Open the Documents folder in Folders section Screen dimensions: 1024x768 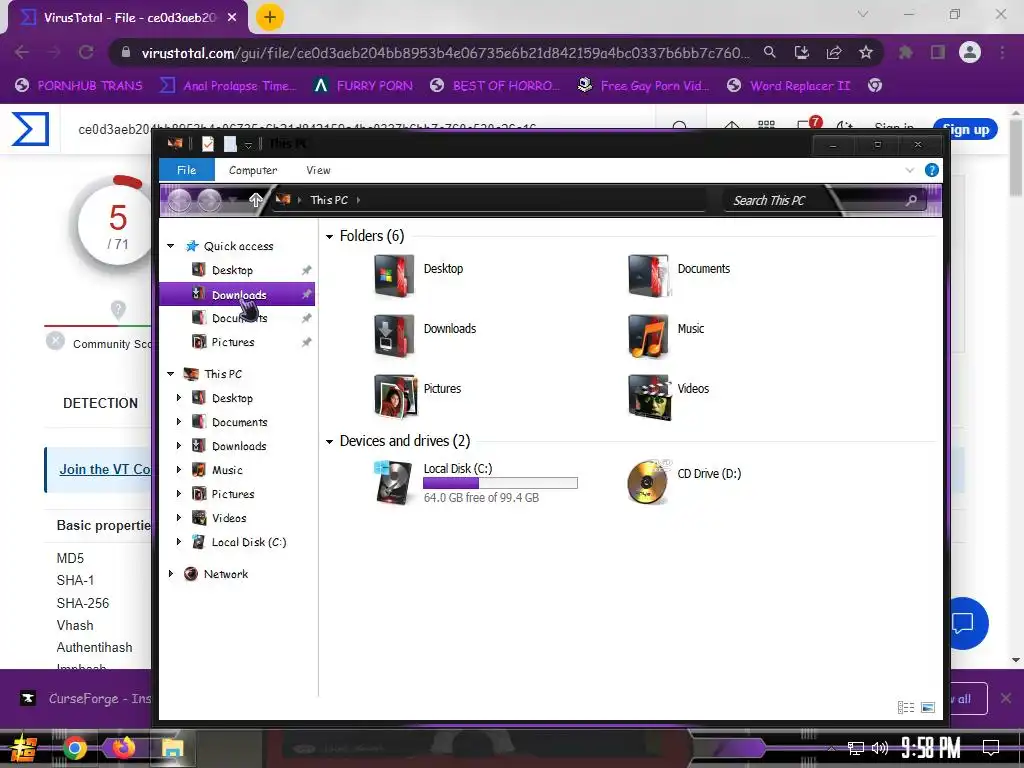(648, 276)
